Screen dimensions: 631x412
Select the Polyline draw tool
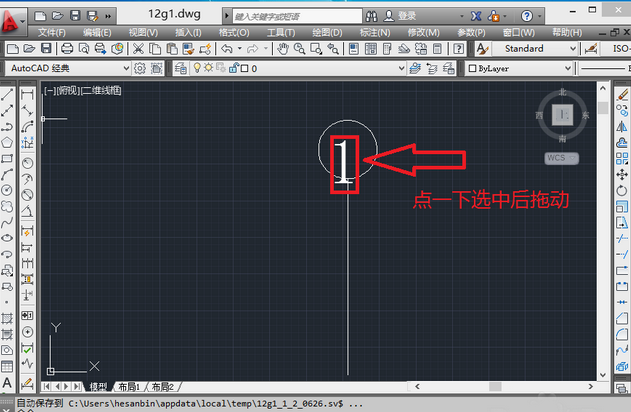click(7, 127)
